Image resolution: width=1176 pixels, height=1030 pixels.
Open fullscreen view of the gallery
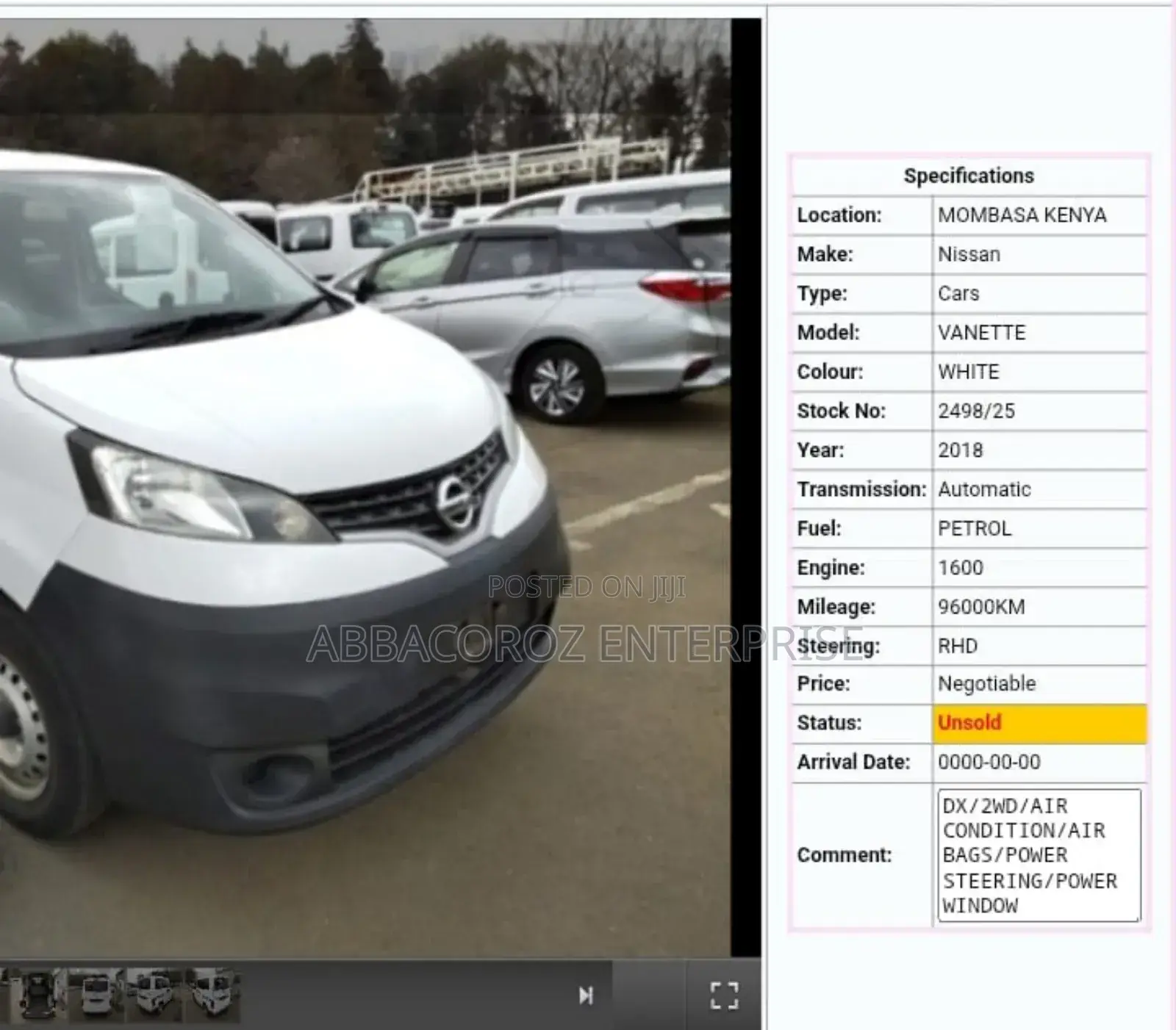point(724,995)
